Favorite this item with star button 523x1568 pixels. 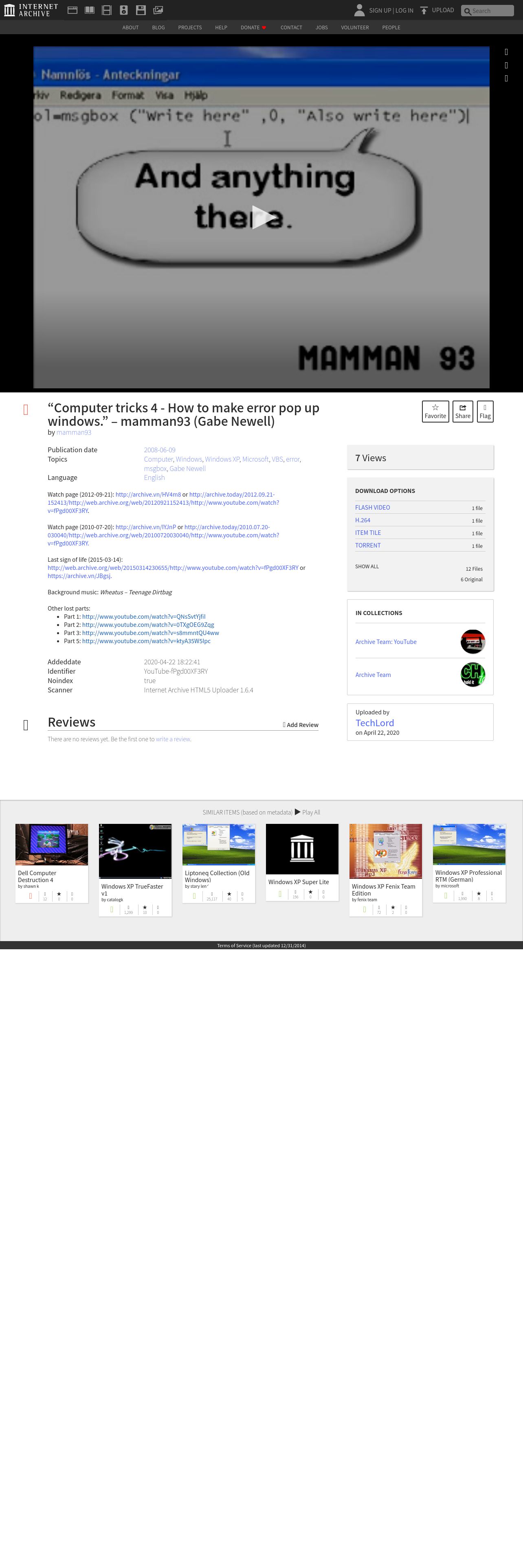pos(435,412)
